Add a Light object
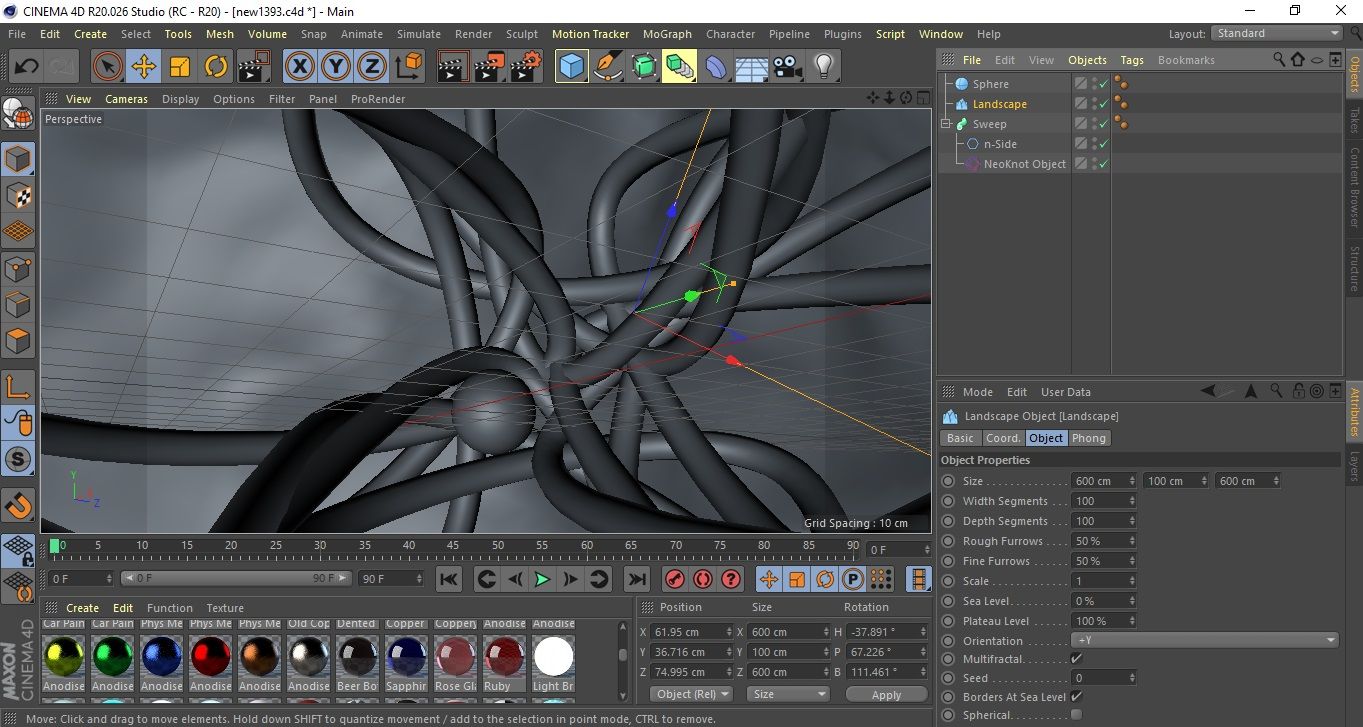Screen dimensions: 1363x727 [824, 67]
